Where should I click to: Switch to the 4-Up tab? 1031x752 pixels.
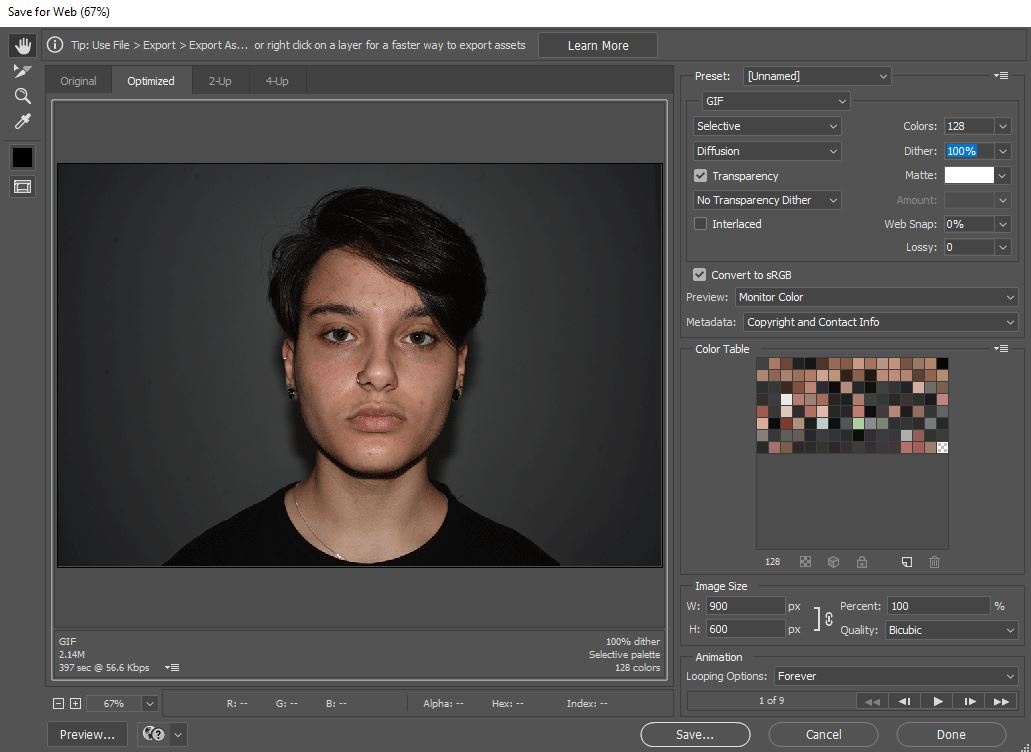pos(277,81)
